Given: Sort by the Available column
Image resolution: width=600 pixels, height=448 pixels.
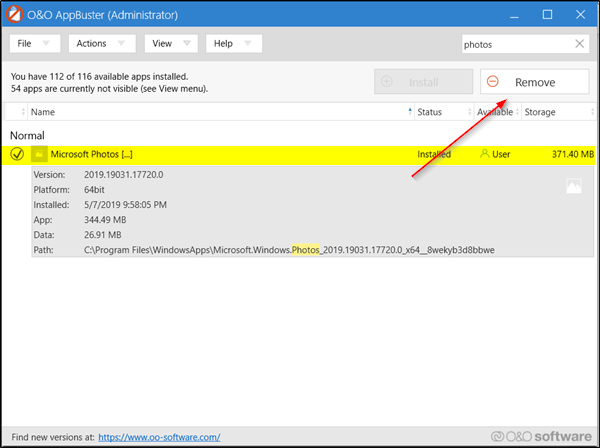Looking at the screenshot, I should click(x=497, y=112).
